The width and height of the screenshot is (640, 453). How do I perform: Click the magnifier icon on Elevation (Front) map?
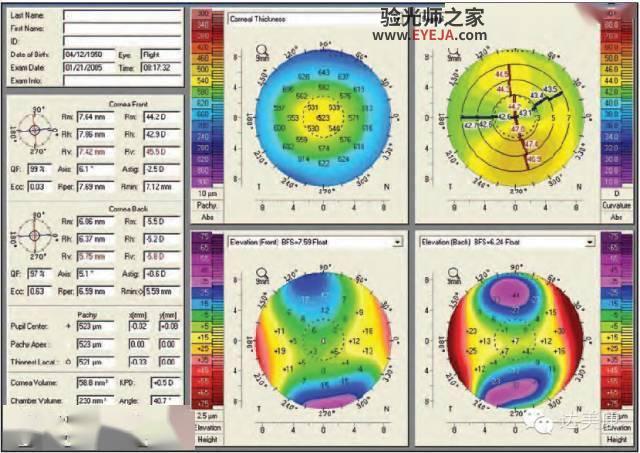click(x=262, y=273)
